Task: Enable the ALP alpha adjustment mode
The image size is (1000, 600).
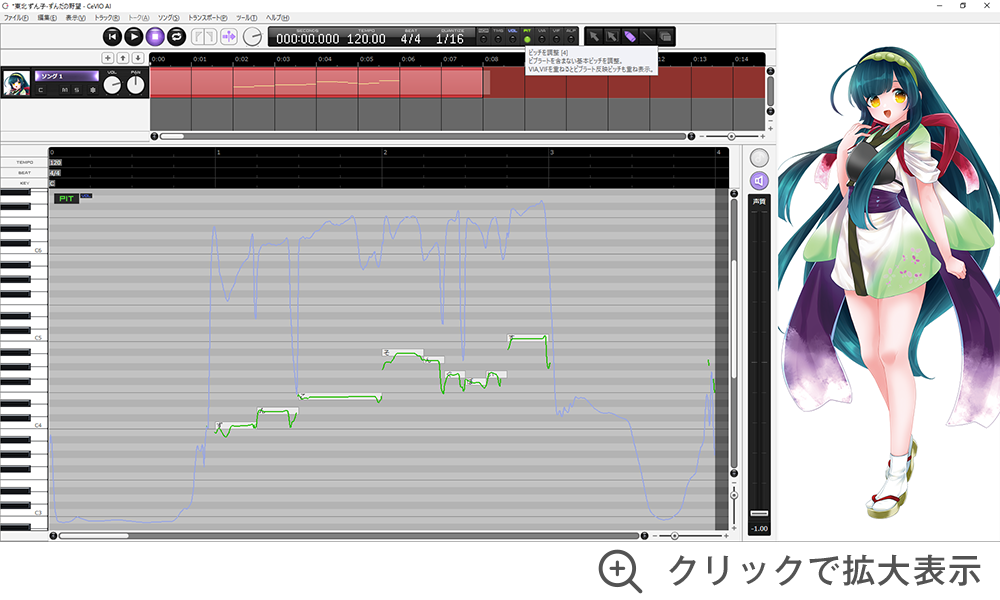Action: point(571,36)
